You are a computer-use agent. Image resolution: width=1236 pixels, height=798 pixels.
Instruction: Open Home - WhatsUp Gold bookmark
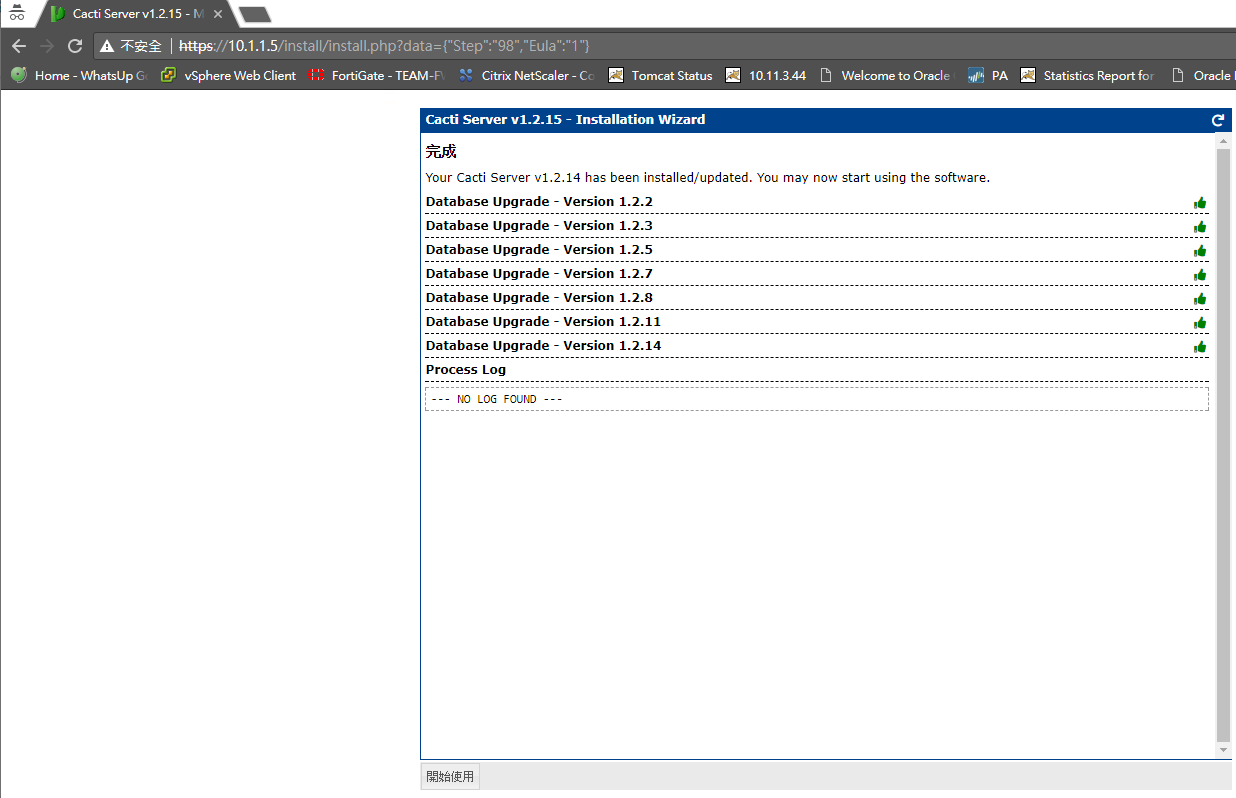79,75
